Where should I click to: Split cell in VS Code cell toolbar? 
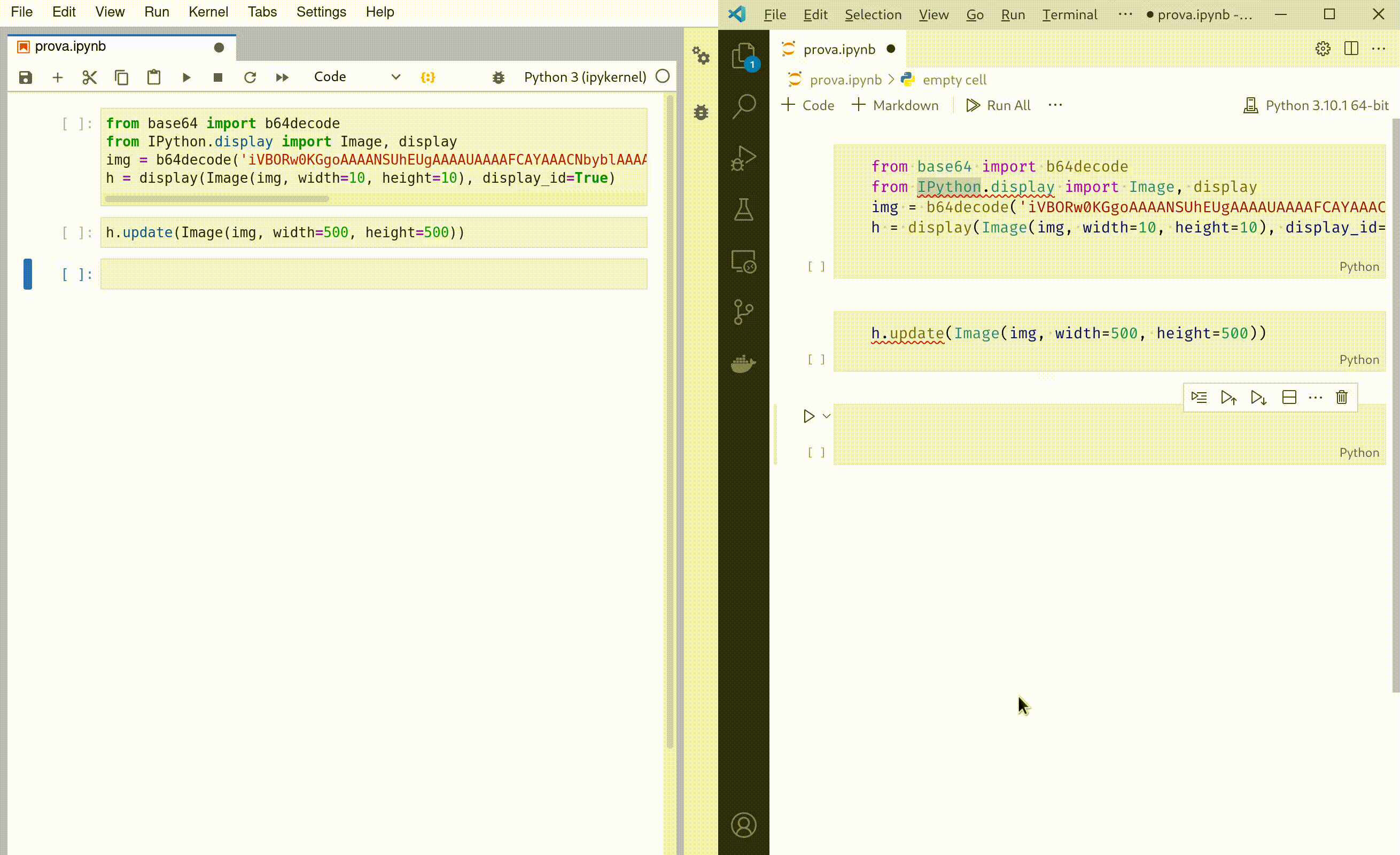(1289, 397)
